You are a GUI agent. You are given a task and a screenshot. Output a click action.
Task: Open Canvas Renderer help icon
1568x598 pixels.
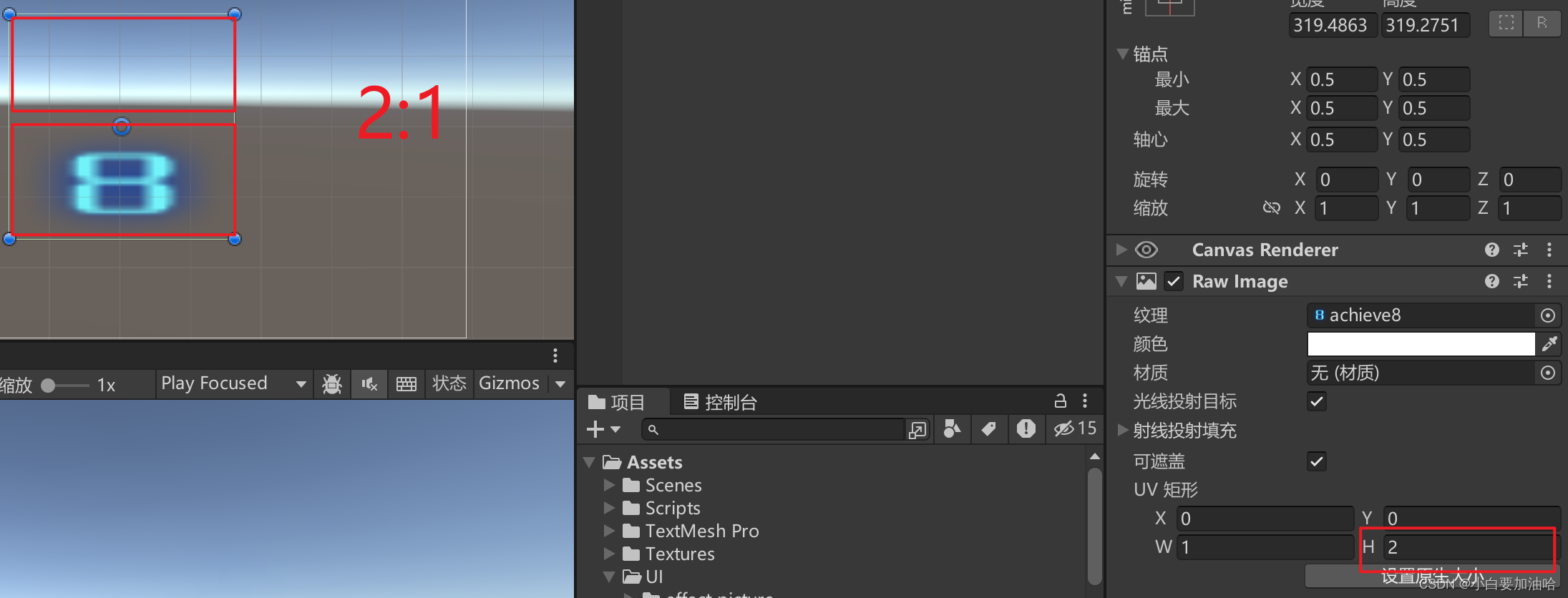[x=1492, y=250]
